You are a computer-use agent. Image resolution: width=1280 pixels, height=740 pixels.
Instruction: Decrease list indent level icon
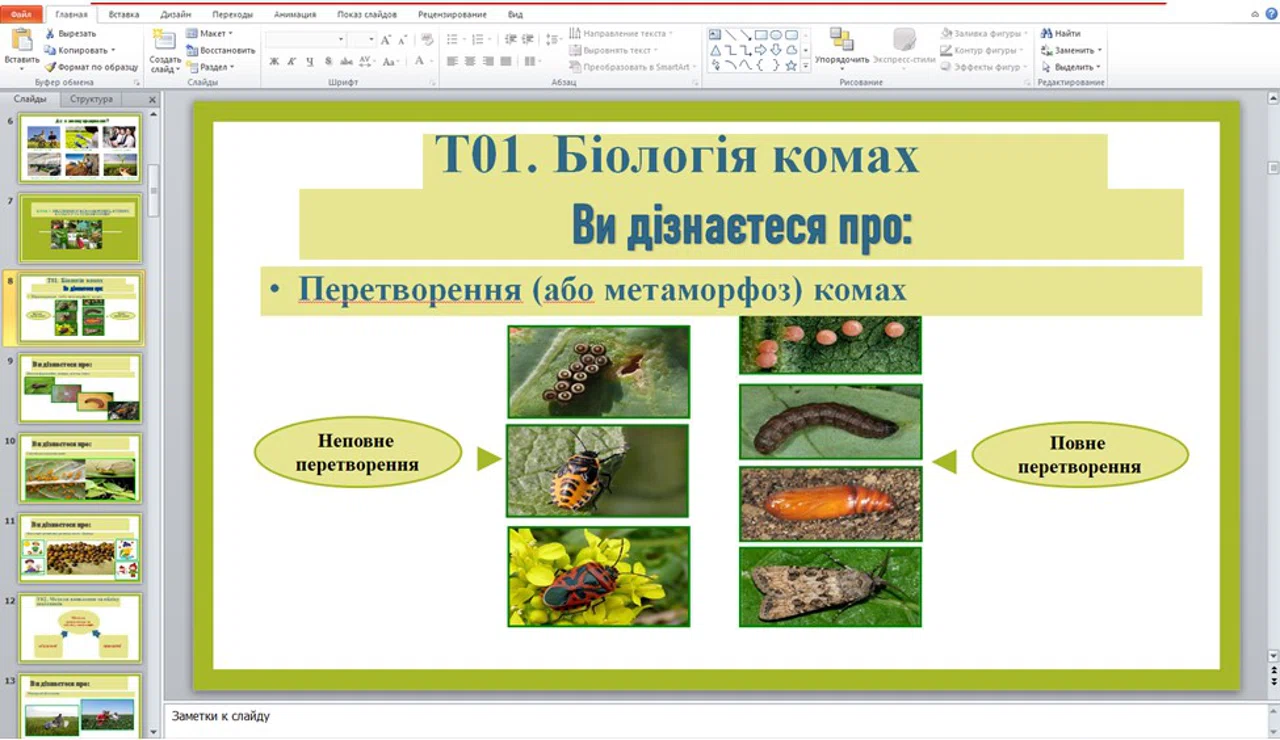click(511, 39)
